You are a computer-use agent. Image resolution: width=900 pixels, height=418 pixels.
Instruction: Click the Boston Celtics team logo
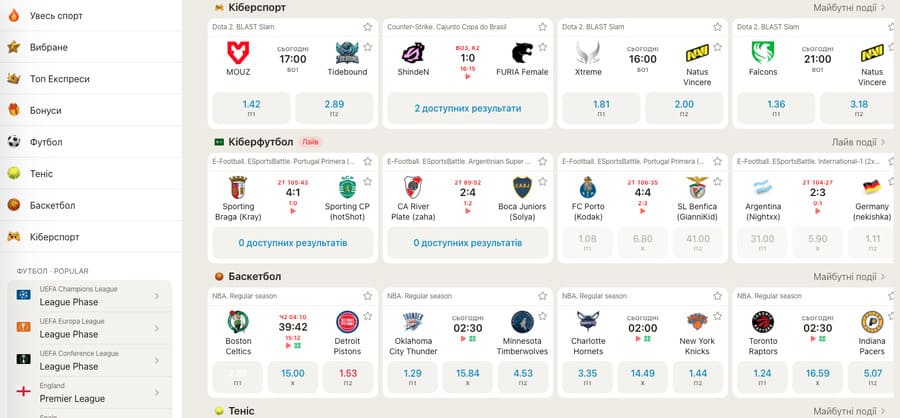(238, 322)
